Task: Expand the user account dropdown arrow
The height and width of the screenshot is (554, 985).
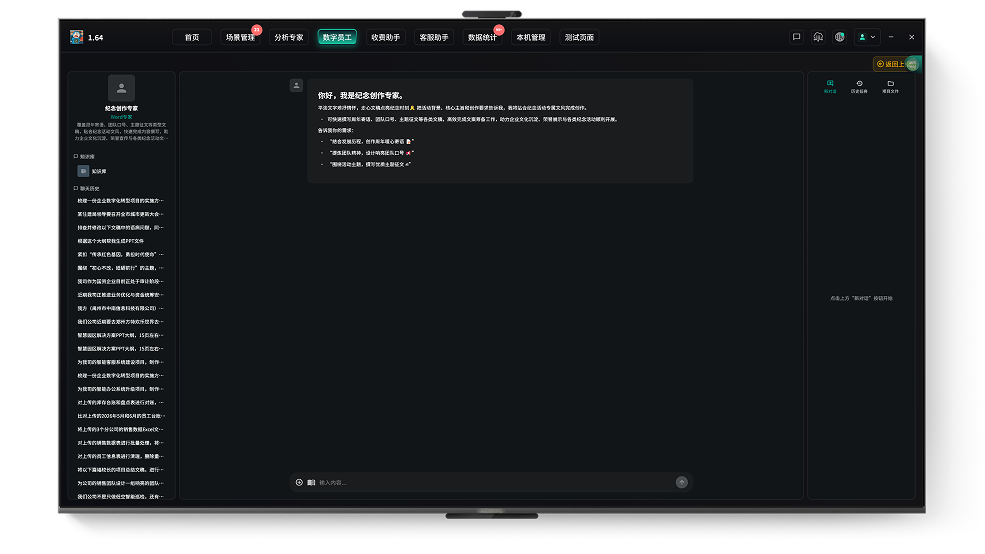Action: click(x=873, y=37)
